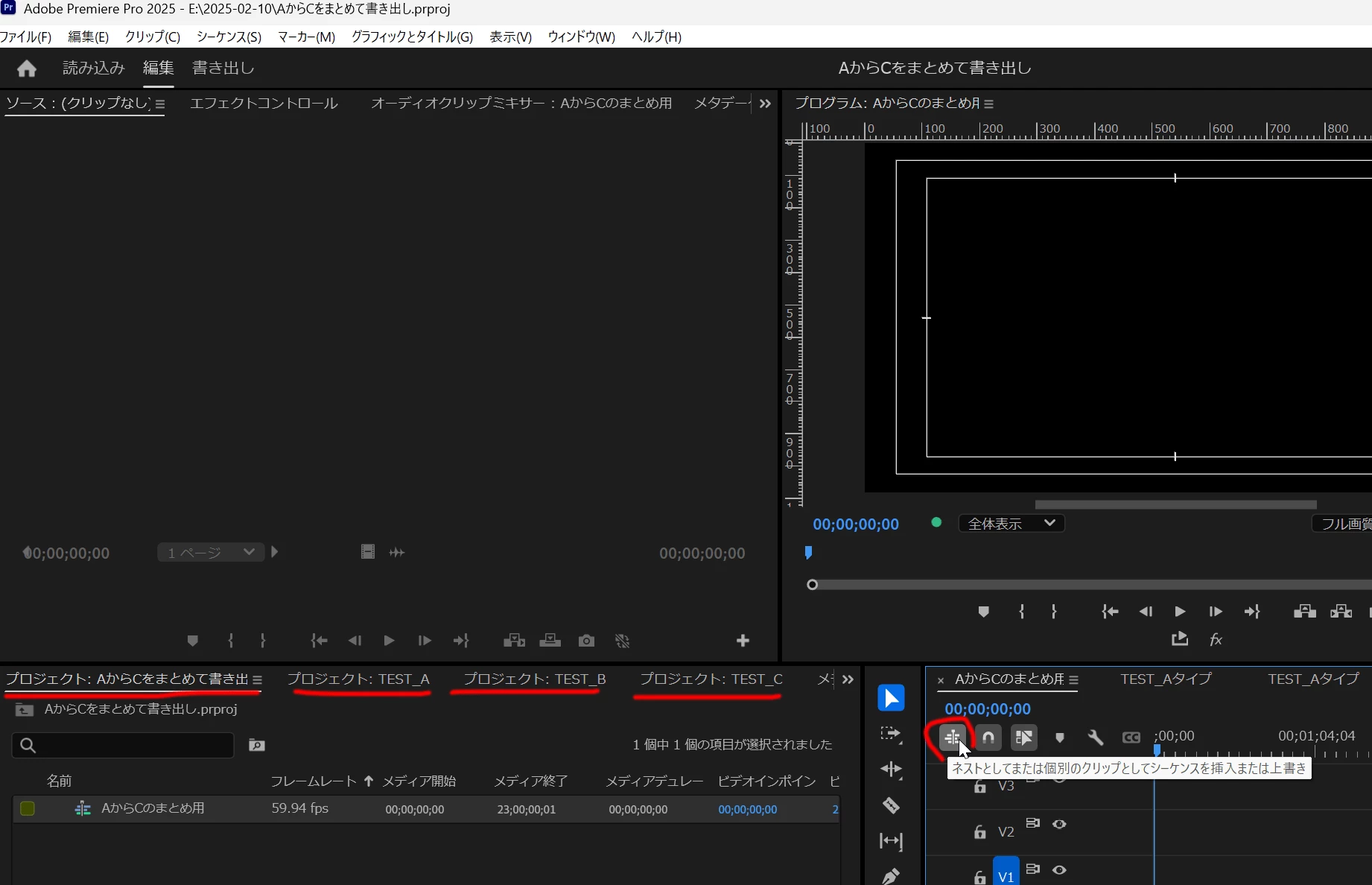Toggle V2 sync lock

click(x=1032, y=823)
